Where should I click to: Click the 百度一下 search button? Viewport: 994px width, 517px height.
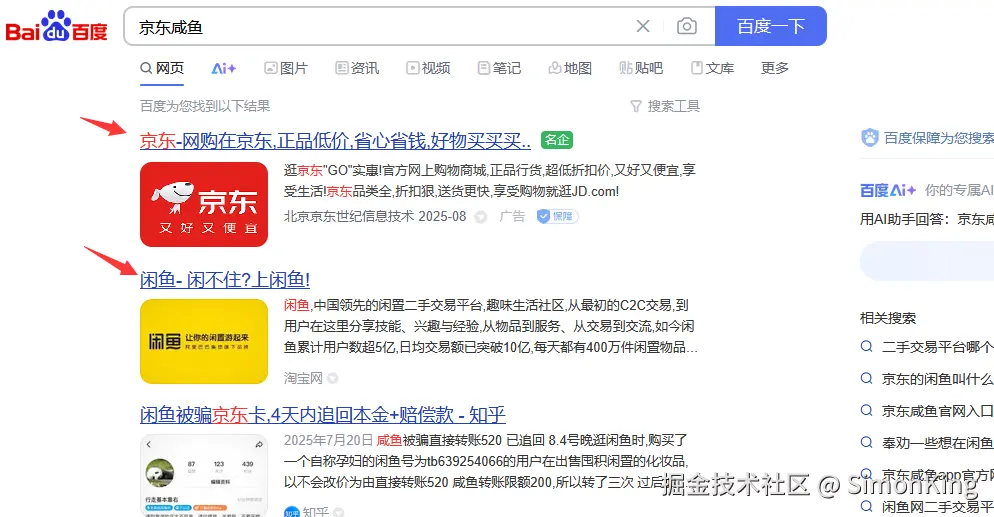[770, 26]
